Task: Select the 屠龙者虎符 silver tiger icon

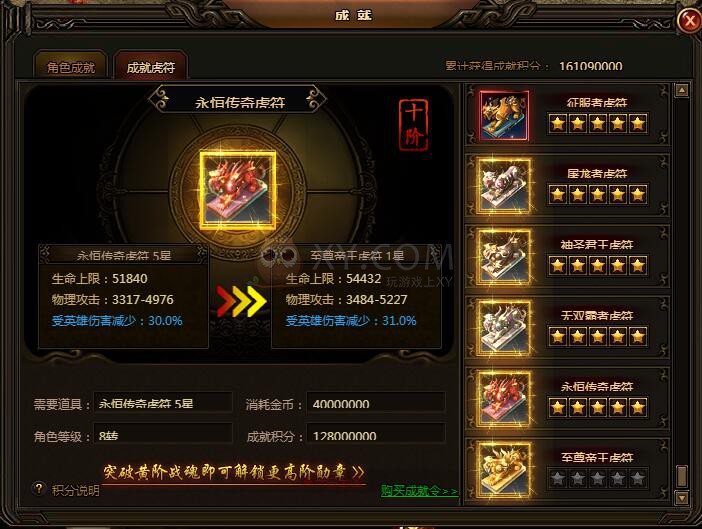Action: [504, 186]
